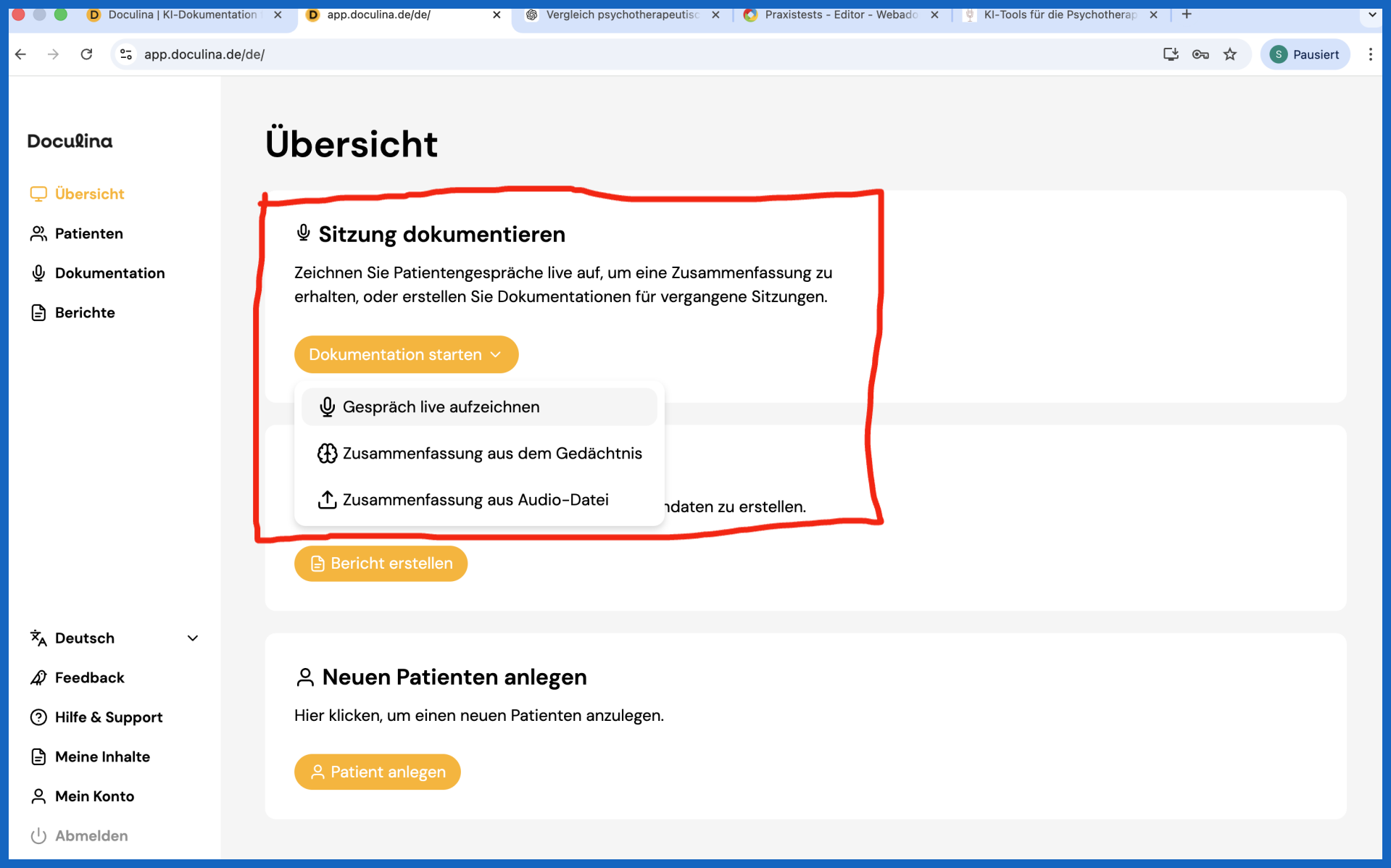
Task: Click Abmelden to log out
Action: click(79, 835)
